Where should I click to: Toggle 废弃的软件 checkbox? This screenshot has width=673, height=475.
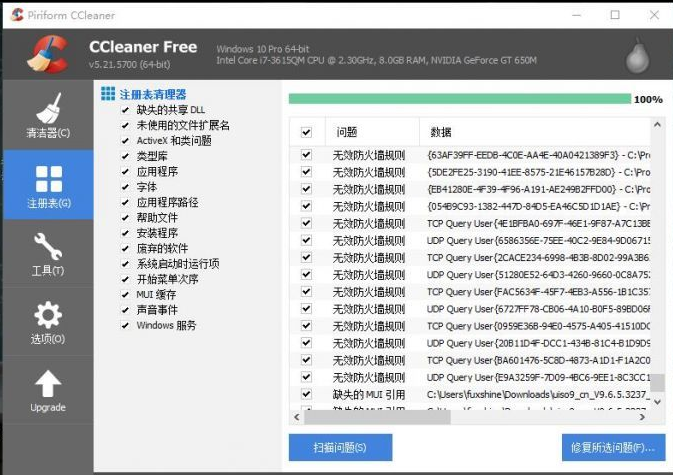(125, 248)
